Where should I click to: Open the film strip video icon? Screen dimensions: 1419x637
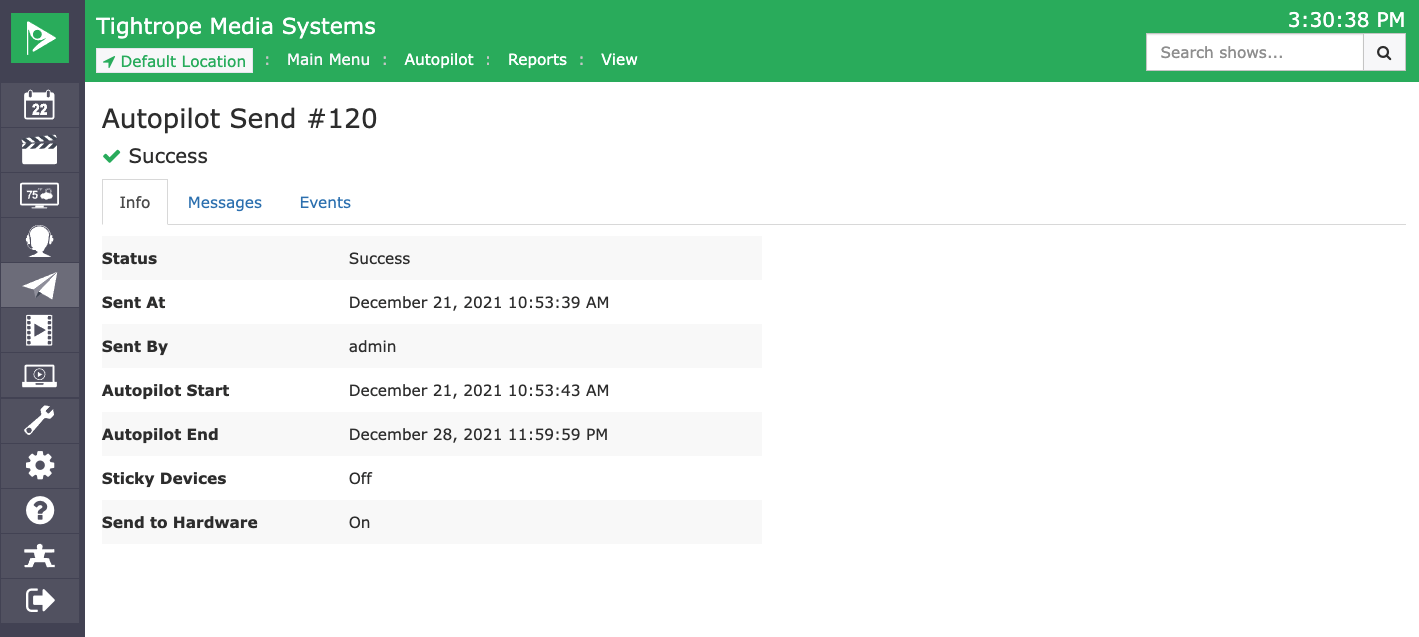click(x=40, y=330)
